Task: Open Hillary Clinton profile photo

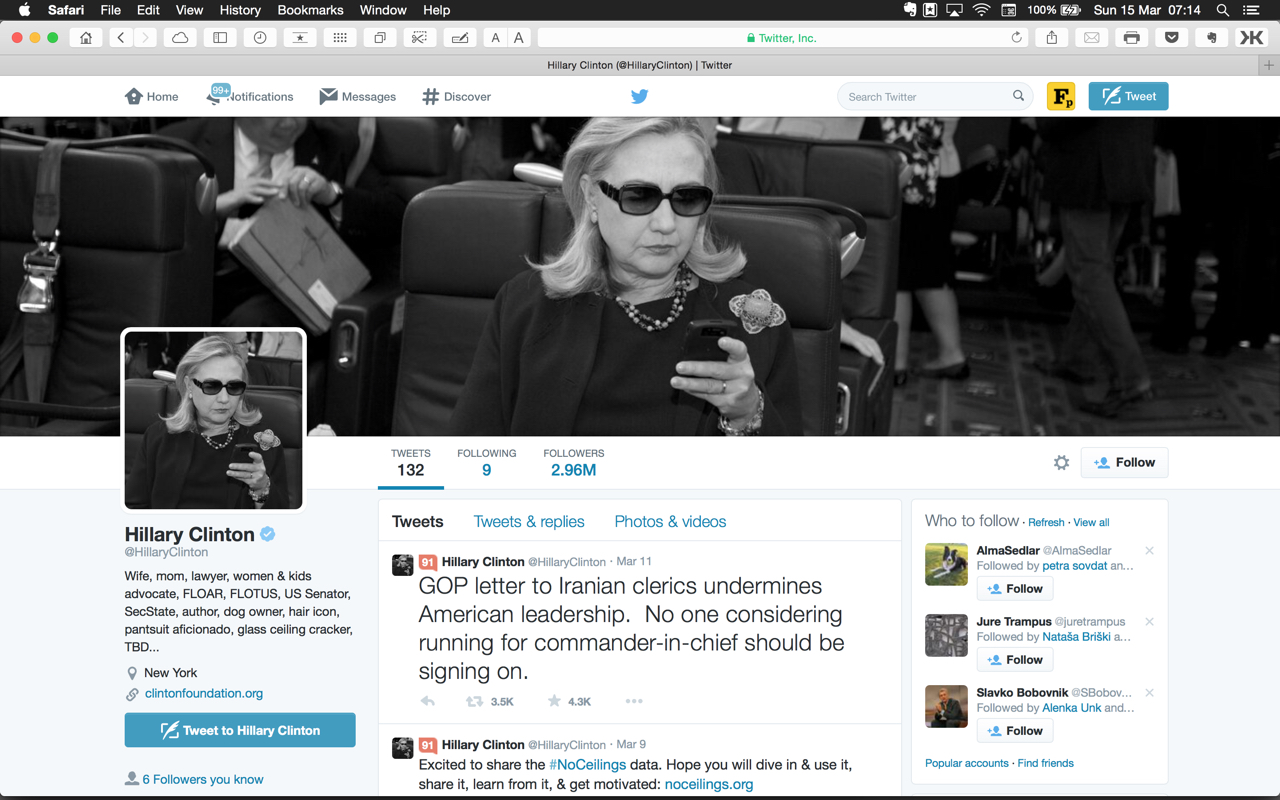Action: (213, 420)
